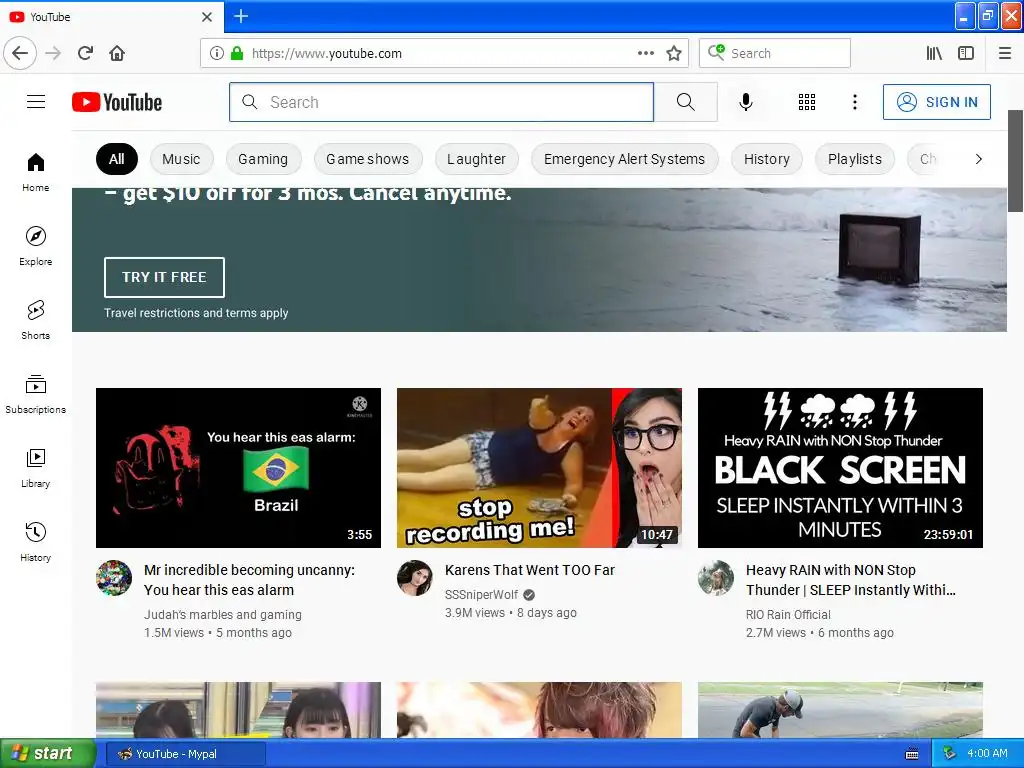
Task: Open Explore in the sidebar
Action: click(36, 246)
